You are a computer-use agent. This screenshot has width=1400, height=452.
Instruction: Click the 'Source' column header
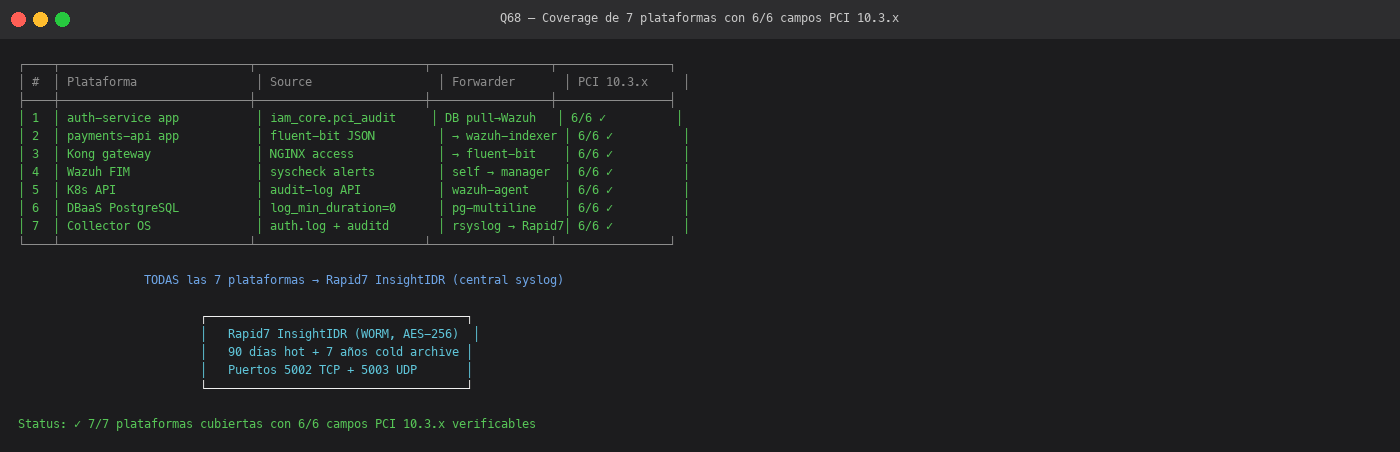(x=291, y=82)
